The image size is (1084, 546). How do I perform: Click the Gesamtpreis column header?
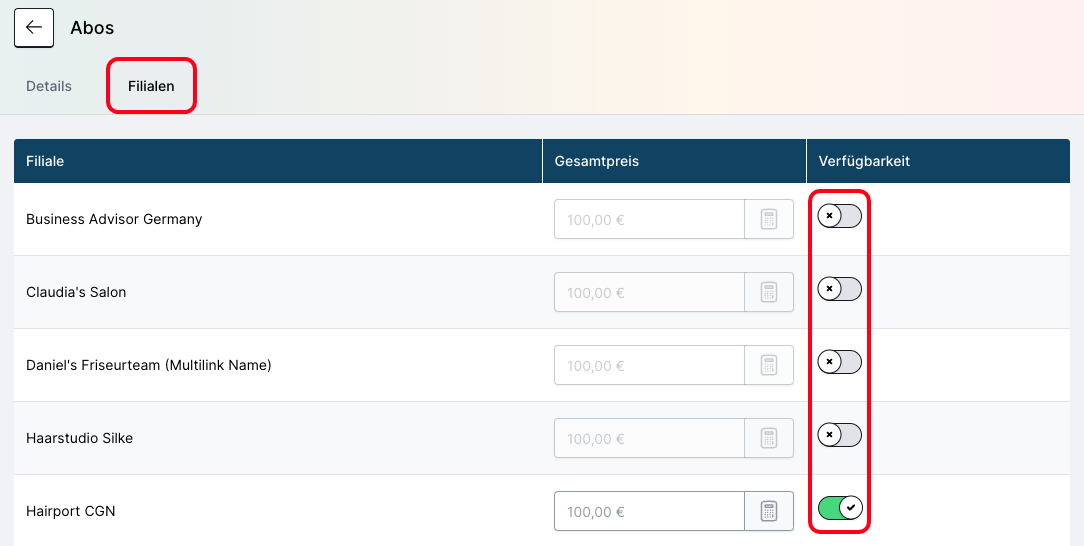tap(596, 161)
